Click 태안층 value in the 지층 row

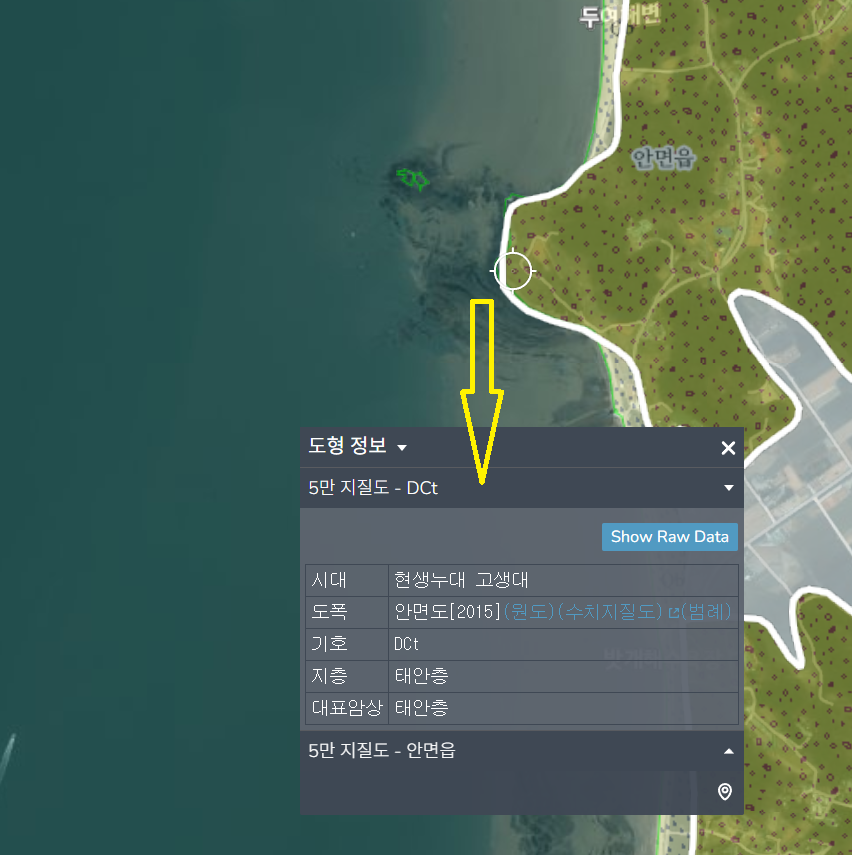pyautogui.click(x=421, y=676)
